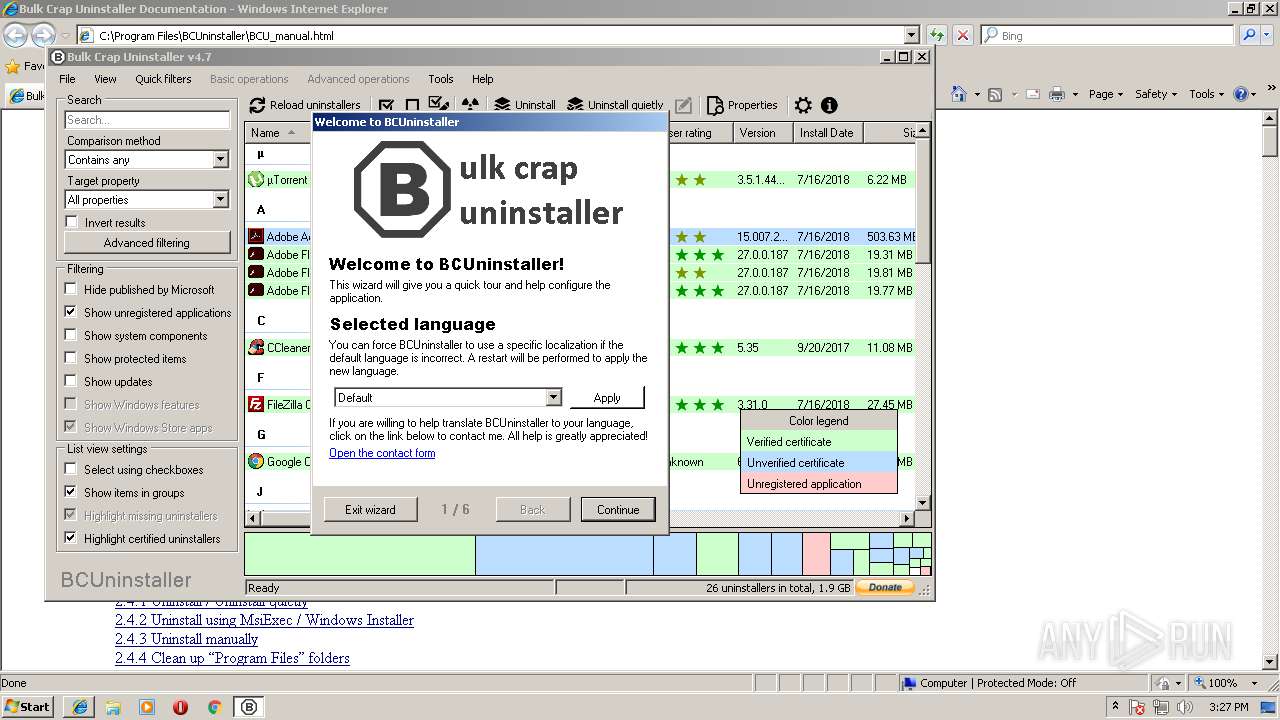Image resolution: width=1280 pixels, height=720 pixels.
Task: Click the CCleaner entry icon in the list
Action: [x=256, y=348]
